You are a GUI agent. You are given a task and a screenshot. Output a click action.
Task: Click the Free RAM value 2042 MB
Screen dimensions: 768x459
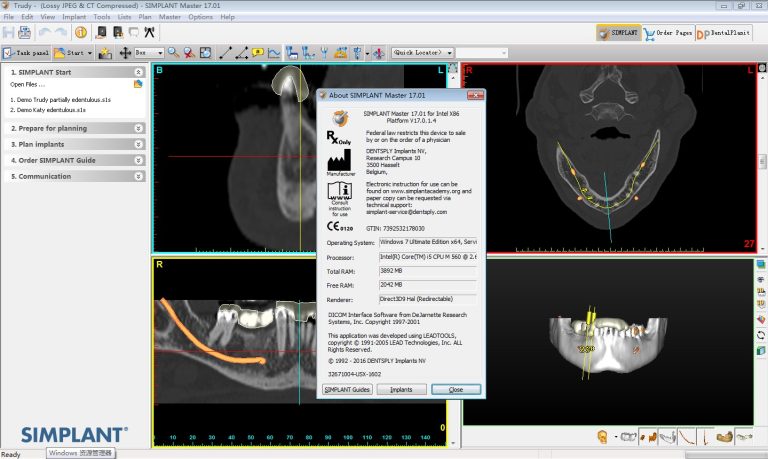[428, 285]
